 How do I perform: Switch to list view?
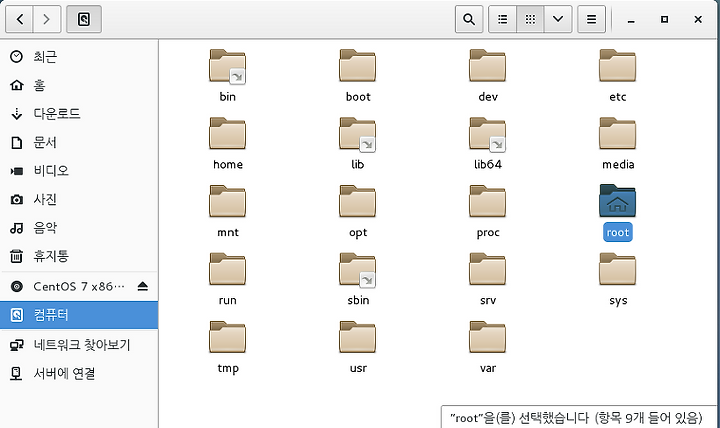503,19
